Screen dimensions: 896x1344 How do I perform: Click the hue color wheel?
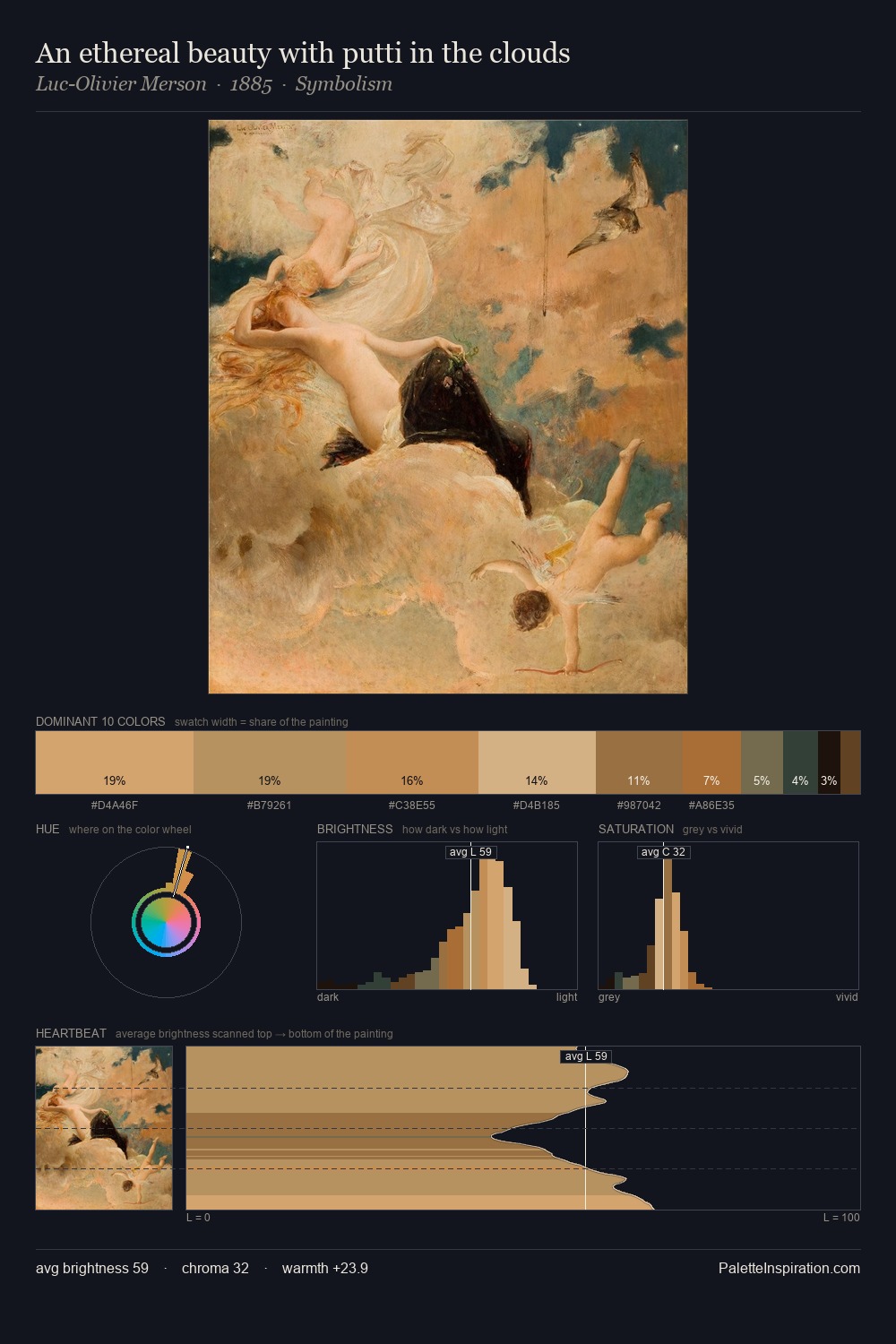click(166, 922)
